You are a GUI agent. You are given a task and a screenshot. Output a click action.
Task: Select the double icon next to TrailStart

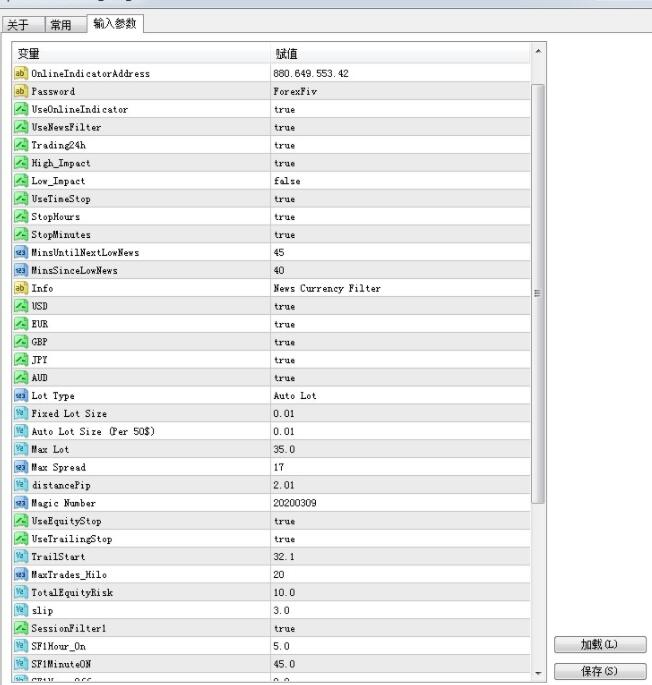point(21,557)
